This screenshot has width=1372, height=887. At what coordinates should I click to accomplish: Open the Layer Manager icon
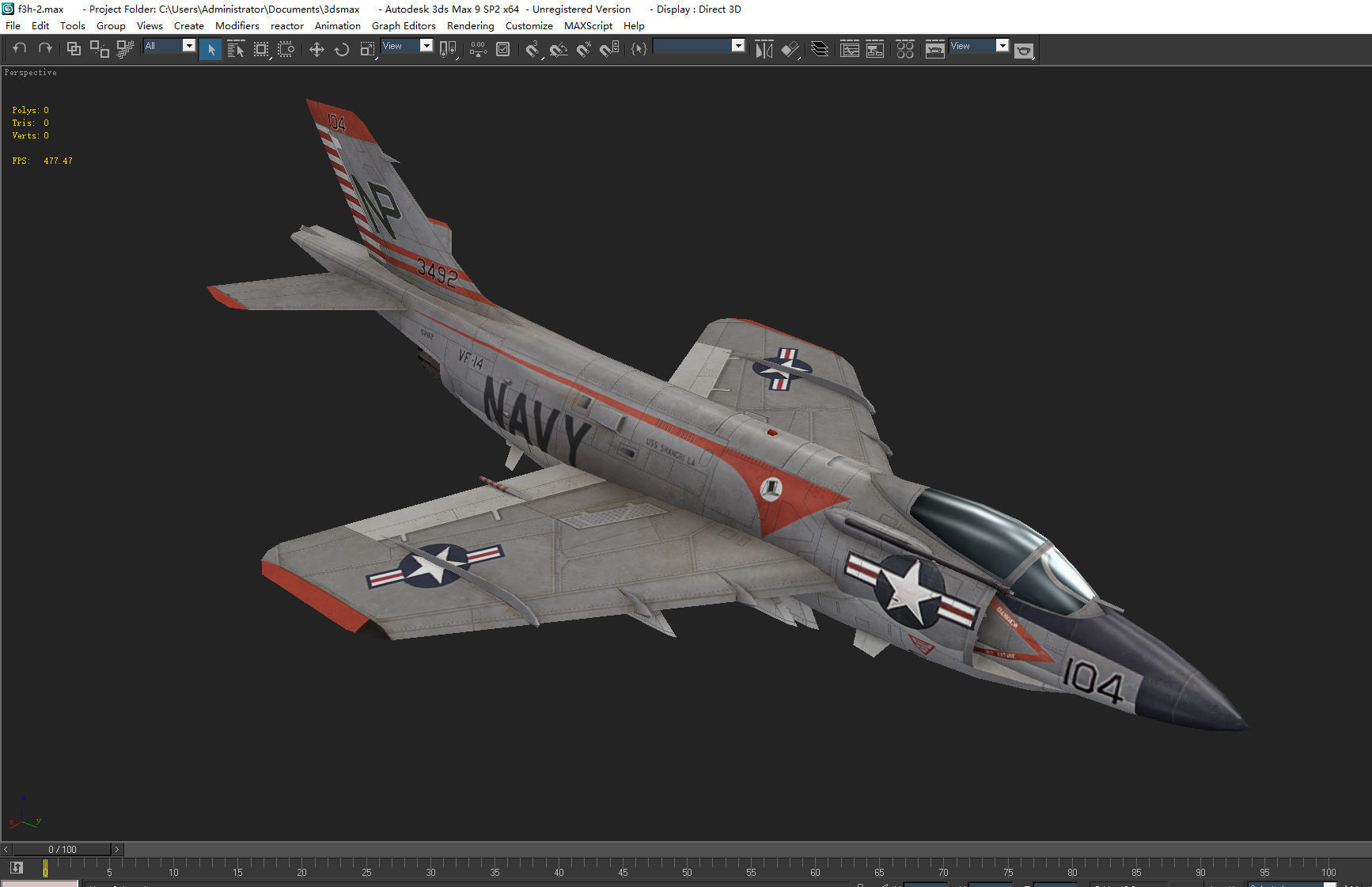(820, 49)
